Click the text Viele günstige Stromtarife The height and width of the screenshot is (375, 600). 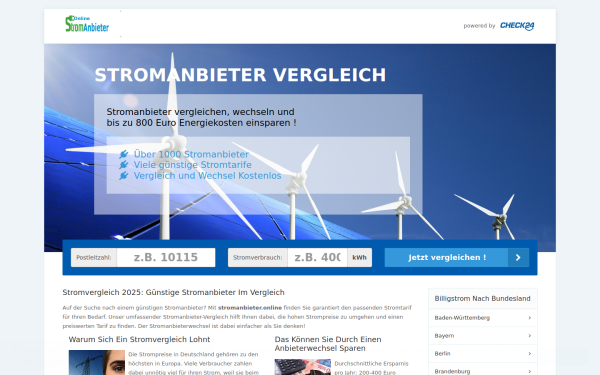pyautogui.click(x=192, y=165)
